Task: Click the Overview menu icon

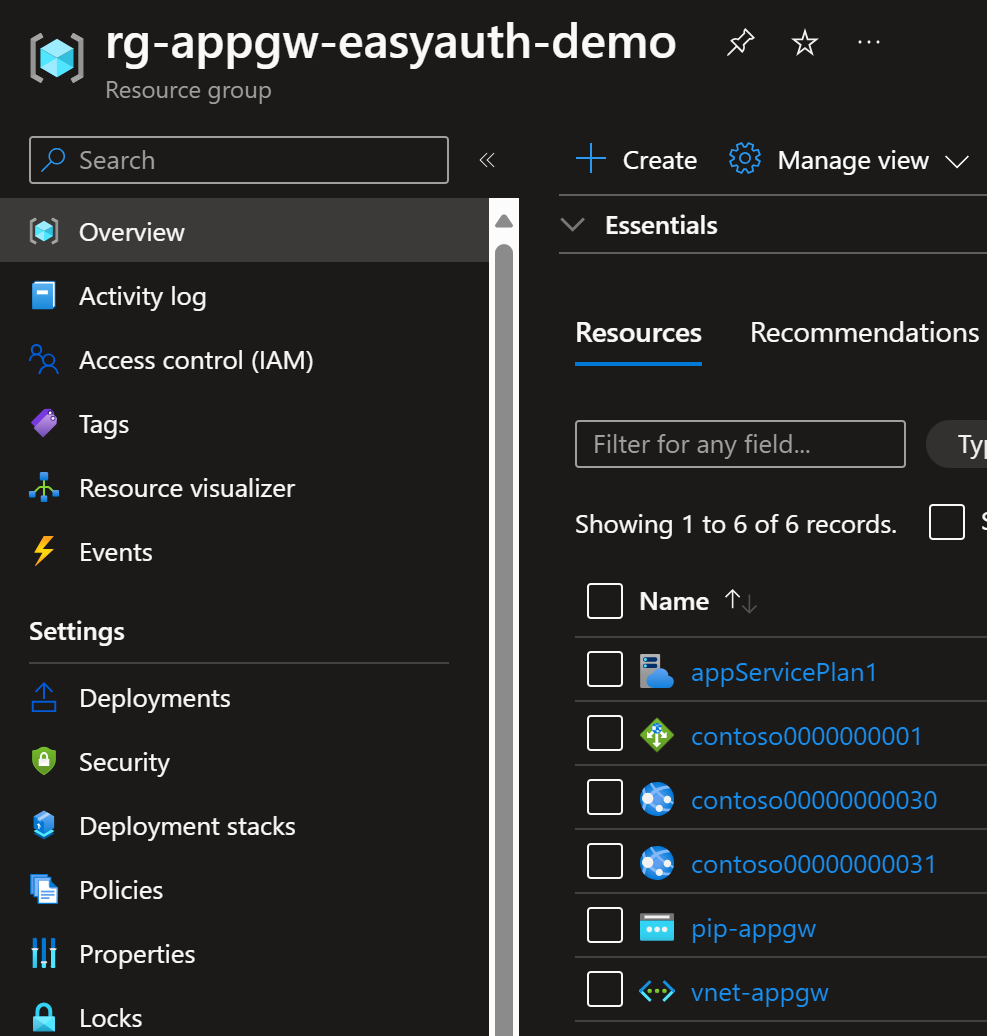Action: click(44, 231)
